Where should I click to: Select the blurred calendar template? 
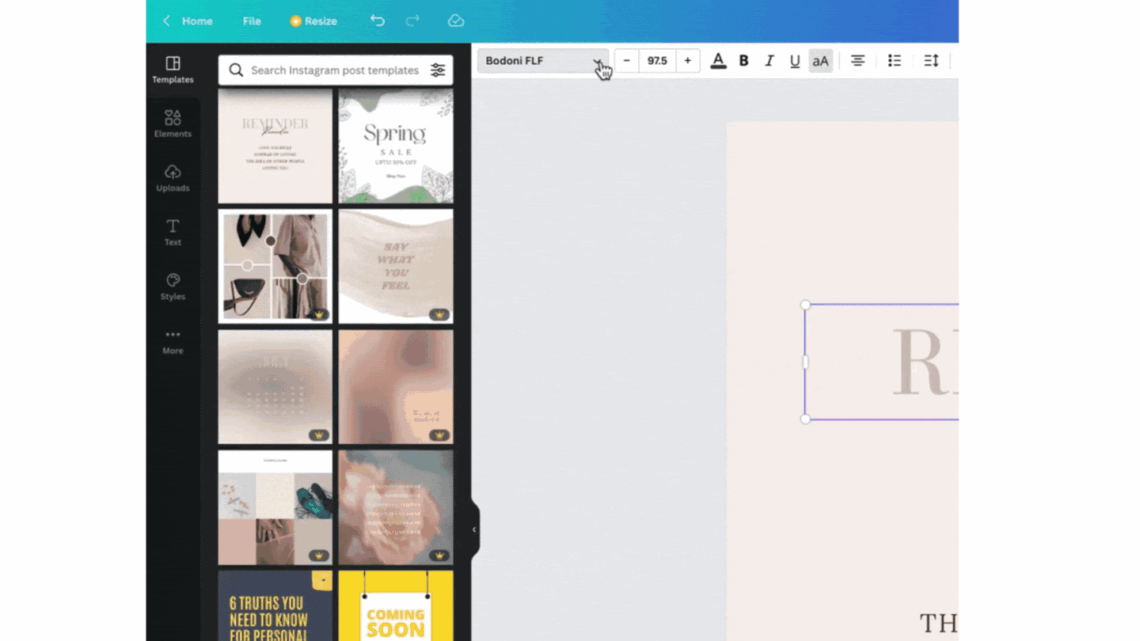275,387
